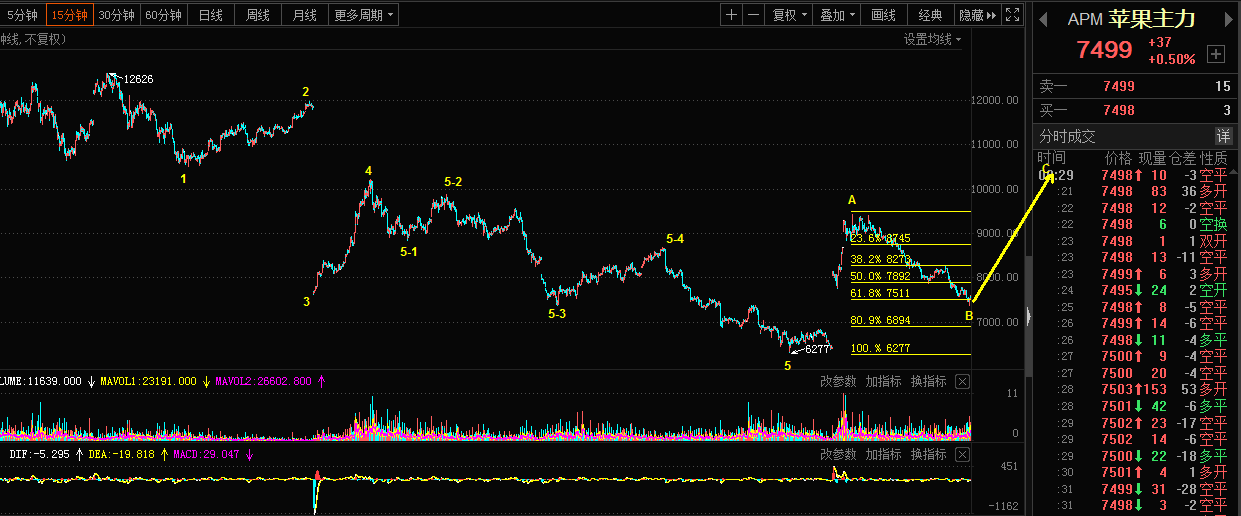Click the +0.50% change value
The height and width of the screenshot is (516, 1241).
tap(1172, 59)
